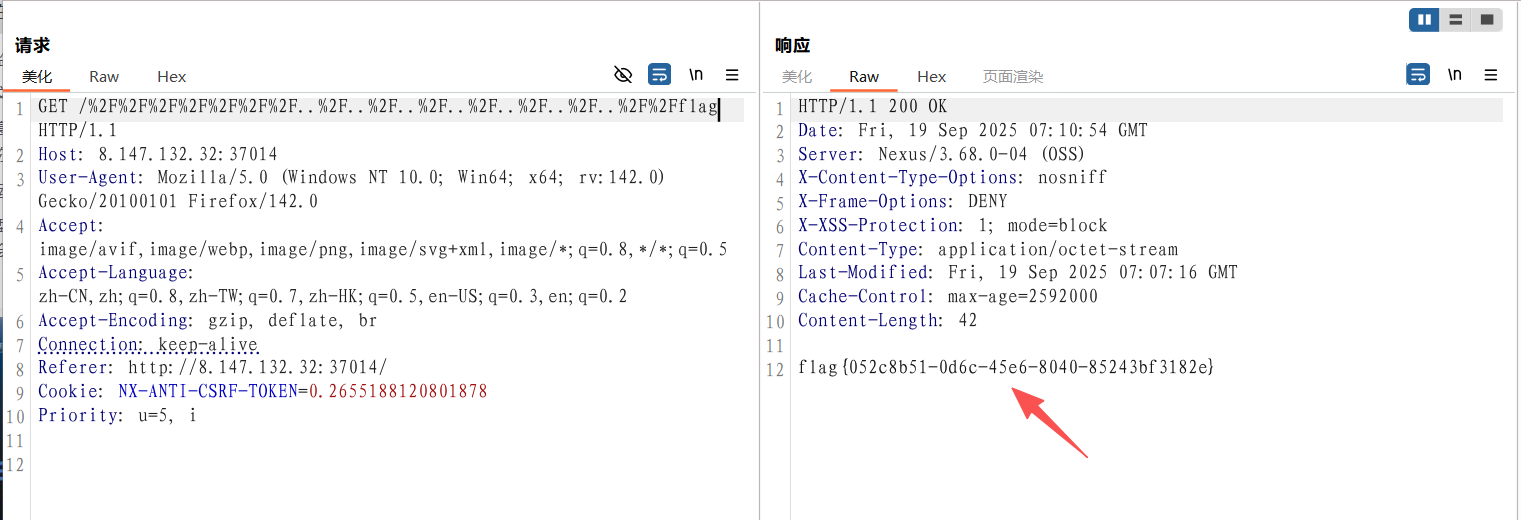The height and width of the screenshot is (520, 1521).
Task: Select the side-by-side layout icon
Action: pyautogui.click(x=1424, y=19)
